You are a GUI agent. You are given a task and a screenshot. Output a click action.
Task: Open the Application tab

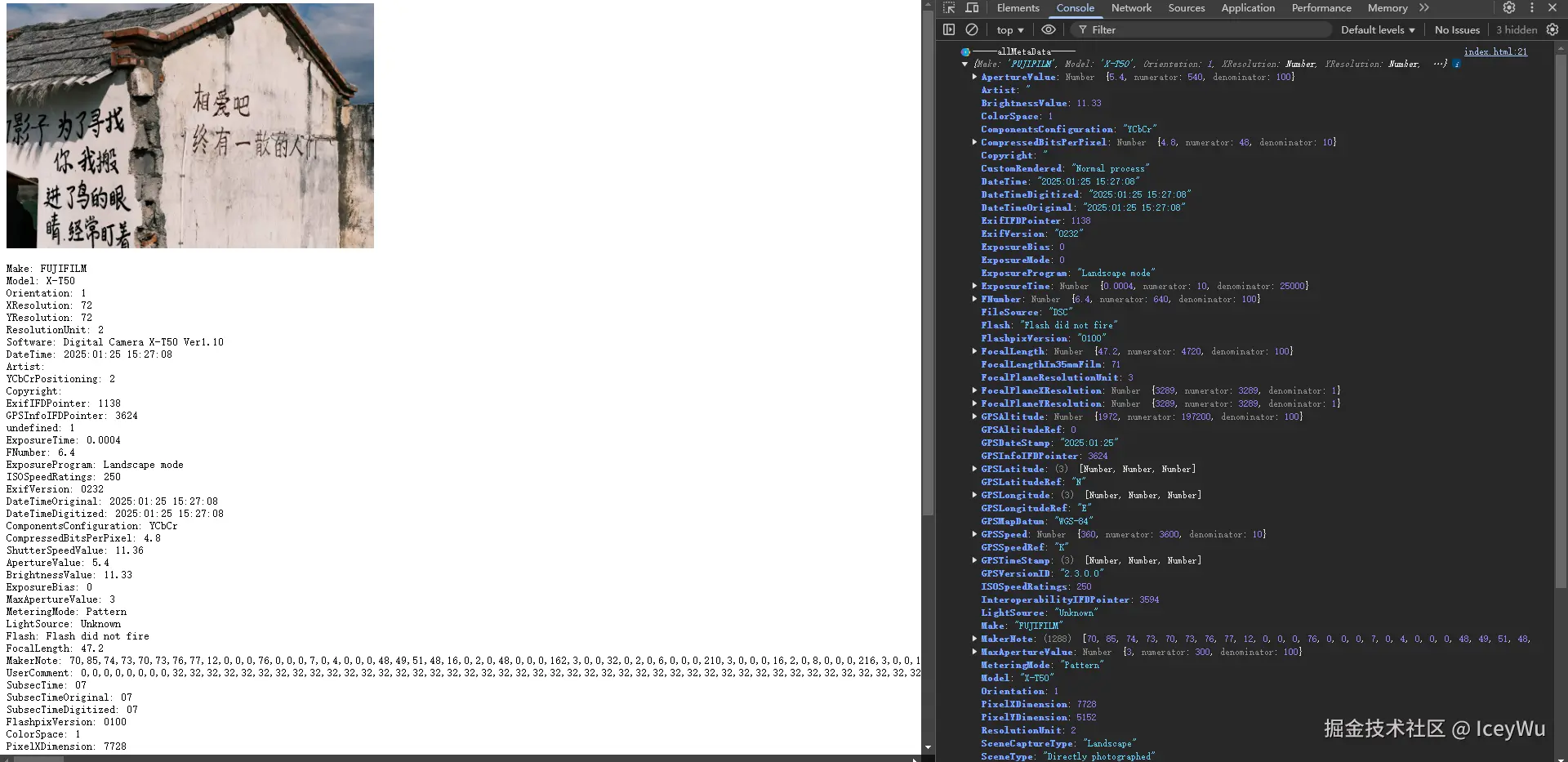click(x=1248, y=8)
